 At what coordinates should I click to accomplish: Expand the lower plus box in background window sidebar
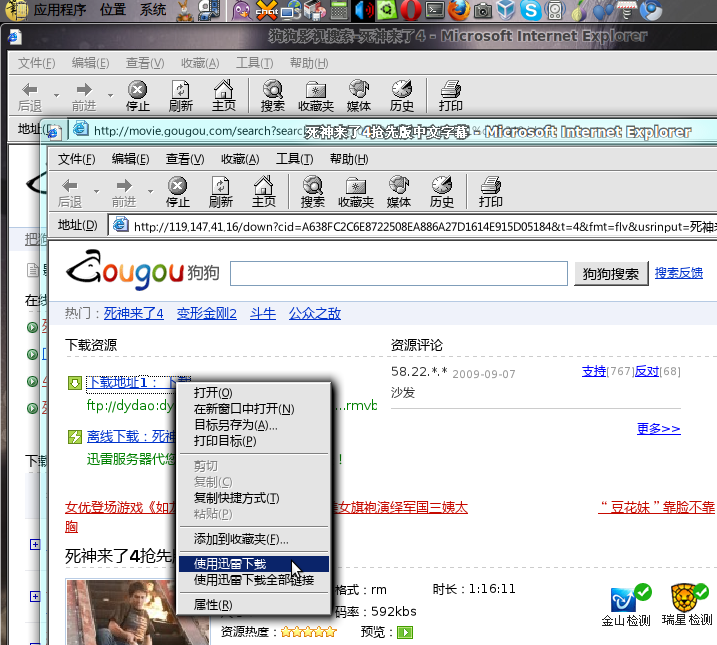35,597
